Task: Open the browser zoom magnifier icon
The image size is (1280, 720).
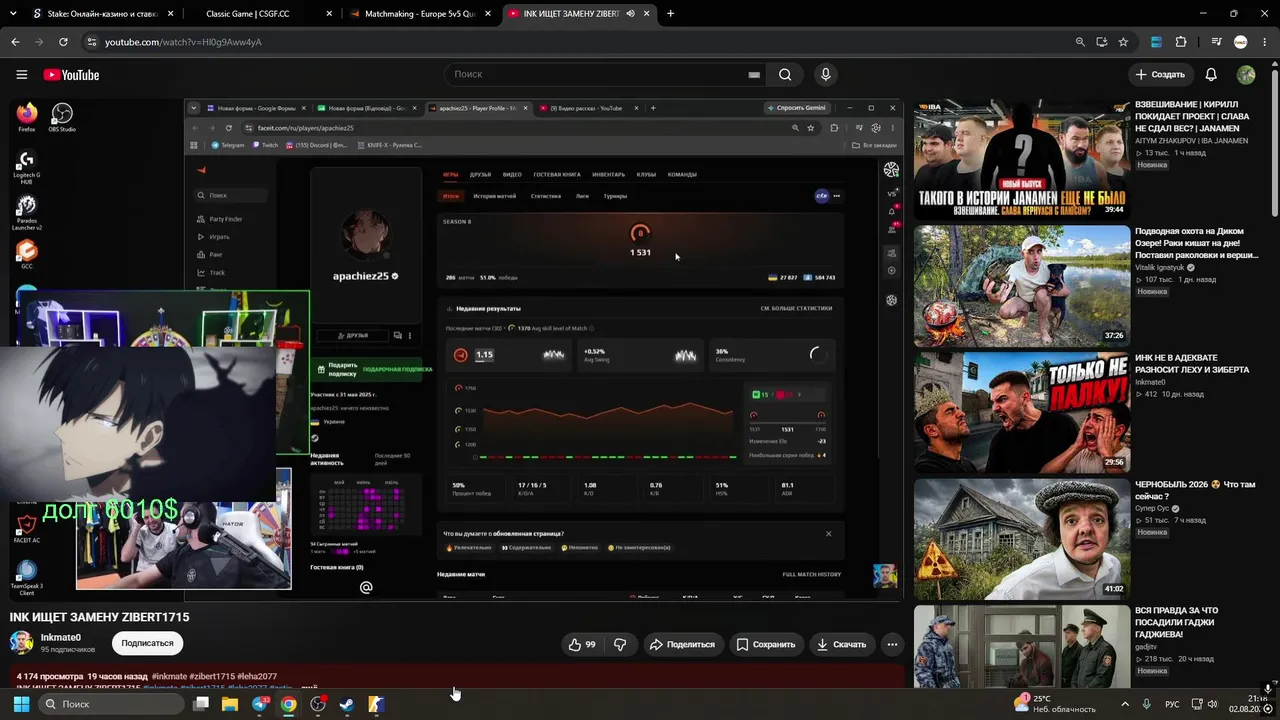Action: [1080, 42]
